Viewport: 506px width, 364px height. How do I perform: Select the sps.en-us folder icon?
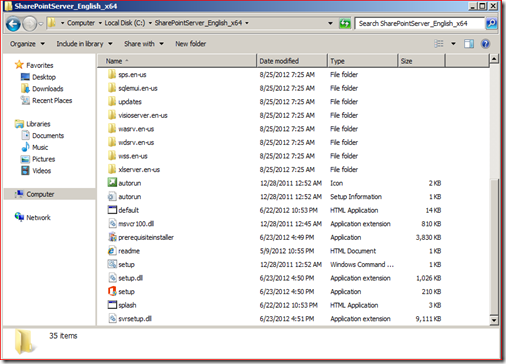(x=112, y=75)
